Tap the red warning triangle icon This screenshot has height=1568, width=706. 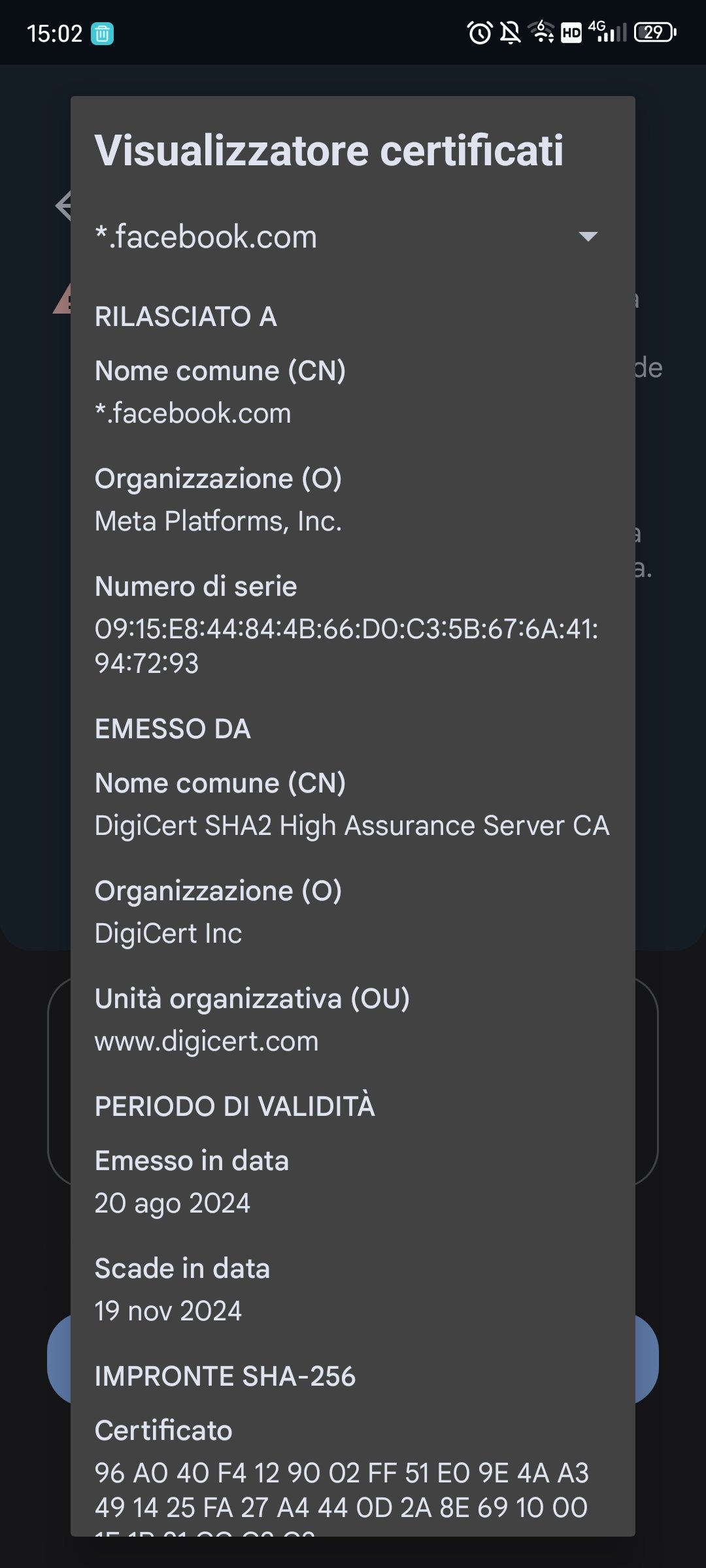pyautogui.click(x=62, y=299)
